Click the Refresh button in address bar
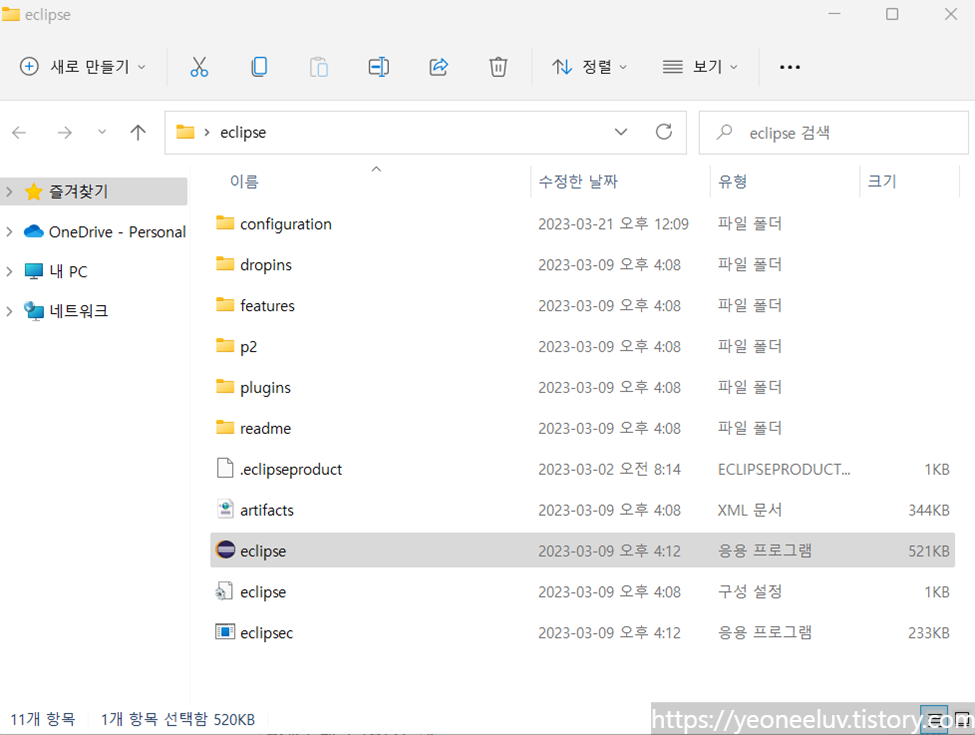This screenshot has width=975, height=735. pos(664,132)
